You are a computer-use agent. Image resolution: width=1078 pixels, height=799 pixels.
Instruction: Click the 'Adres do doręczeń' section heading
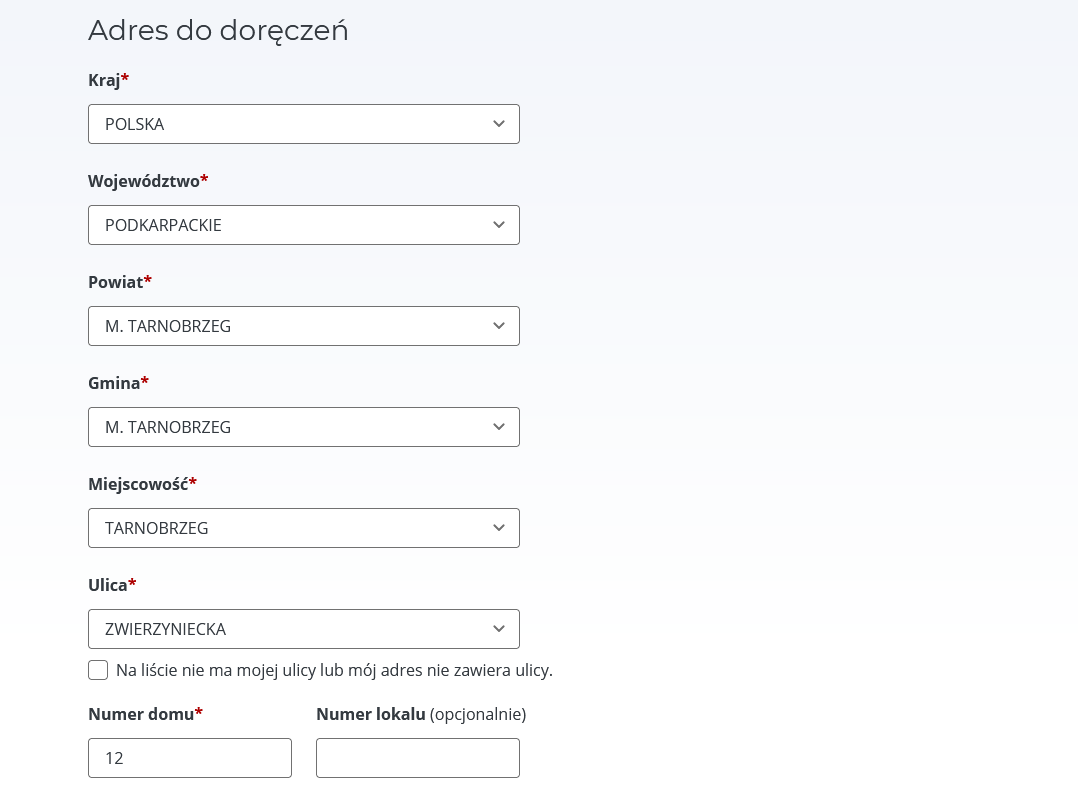pyautogui.click(x=218, y=30)
